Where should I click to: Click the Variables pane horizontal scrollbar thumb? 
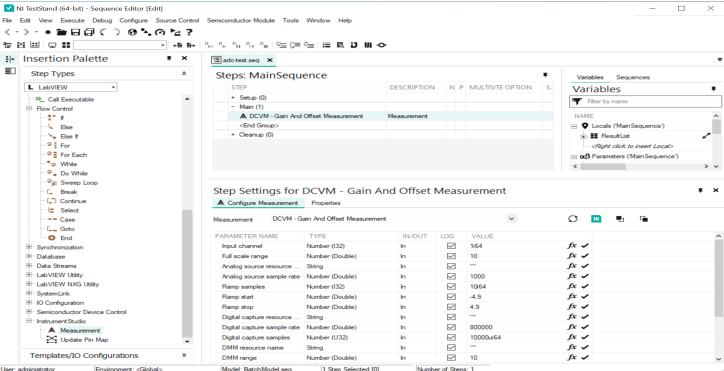[x=603, y=166]
